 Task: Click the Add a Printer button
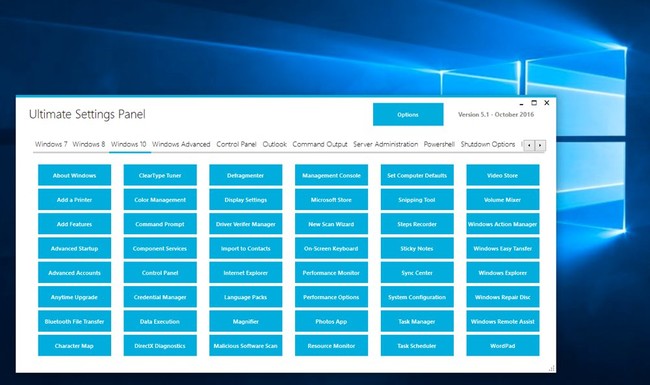(75, 200)
